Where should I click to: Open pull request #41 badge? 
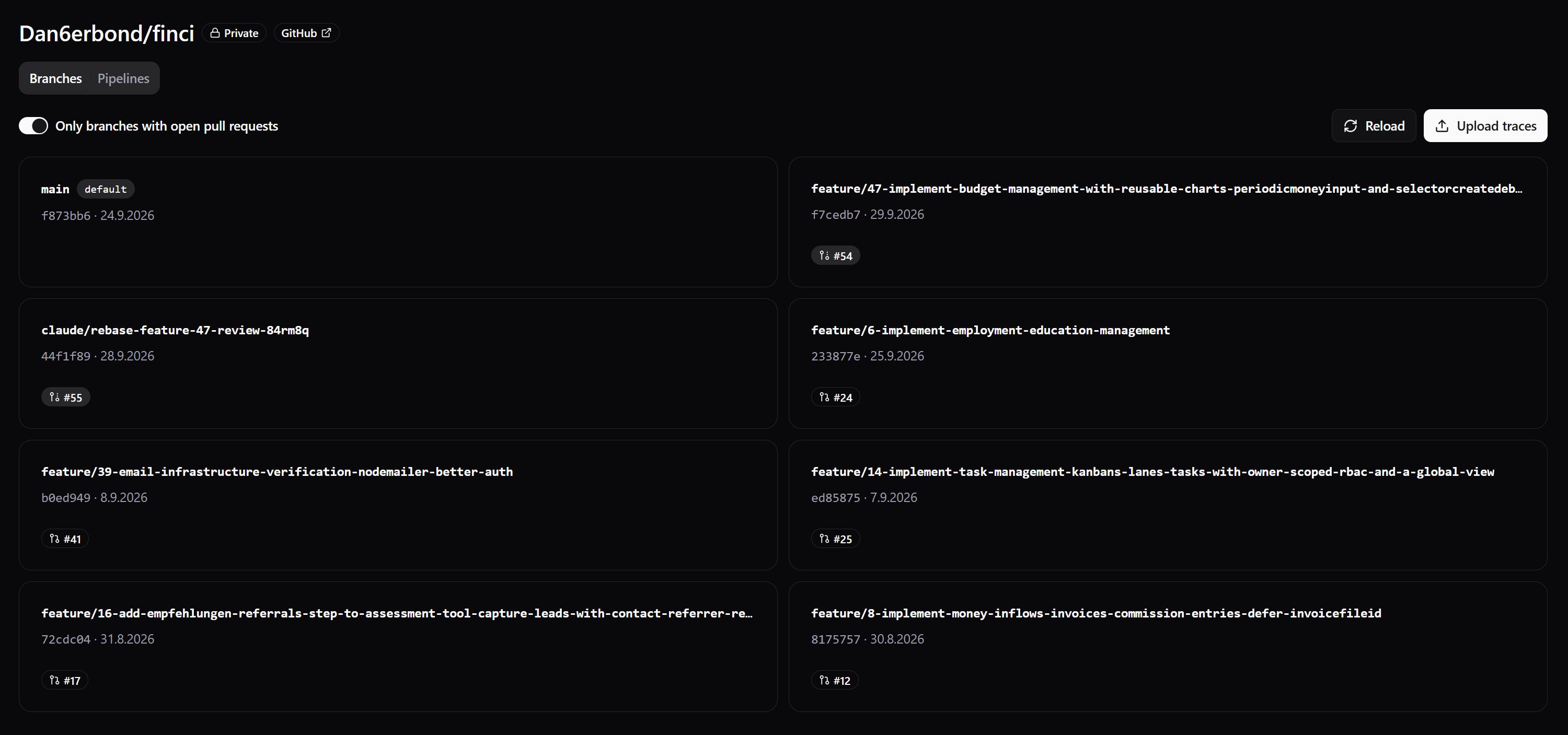(64, 539)
